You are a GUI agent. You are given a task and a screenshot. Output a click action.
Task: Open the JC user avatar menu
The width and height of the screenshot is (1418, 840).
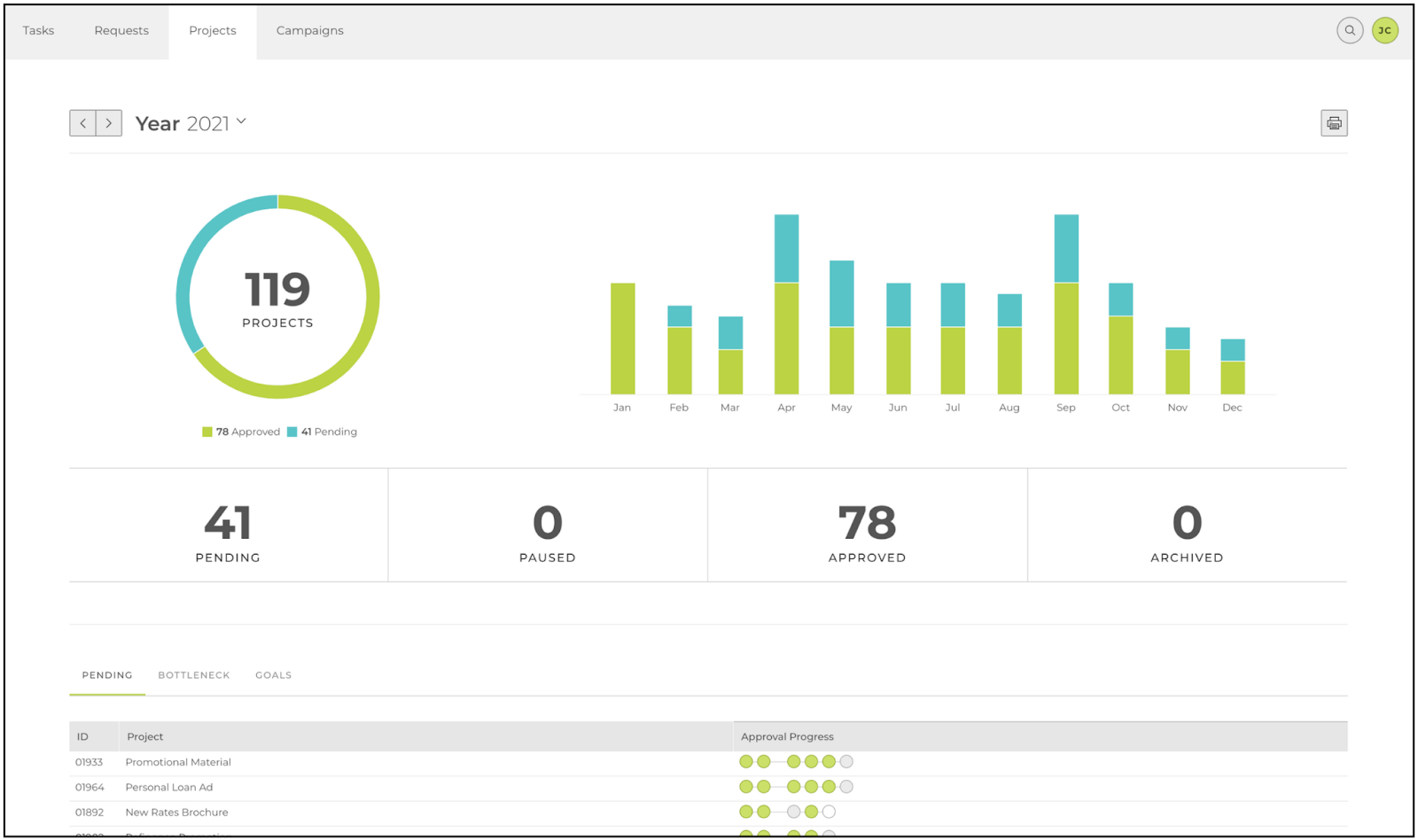1385,30
